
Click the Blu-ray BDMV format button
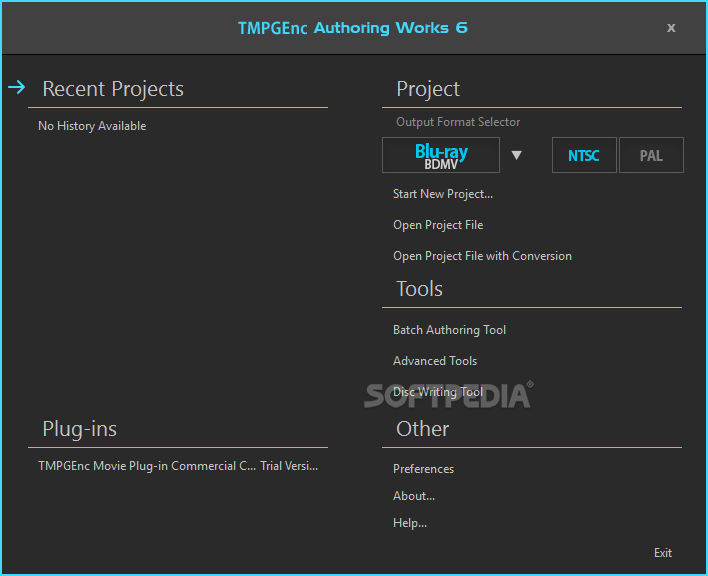point(441,155)
